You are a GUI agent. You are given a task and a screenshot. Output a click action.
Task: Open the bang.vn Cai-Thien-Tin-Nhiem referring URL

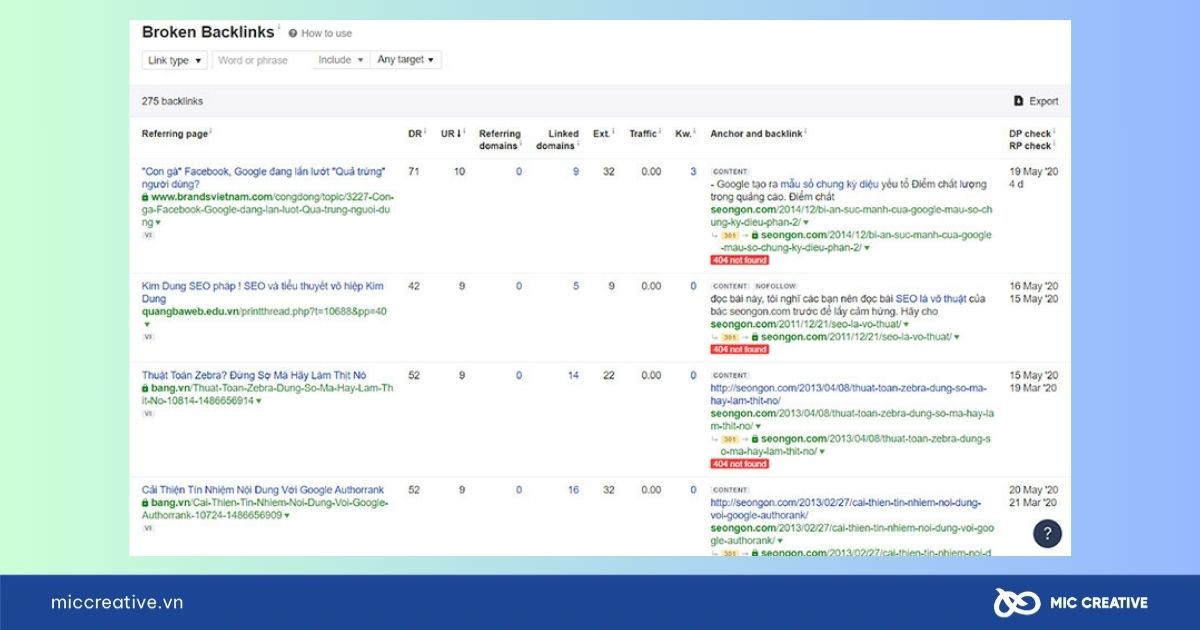(263, 508)
